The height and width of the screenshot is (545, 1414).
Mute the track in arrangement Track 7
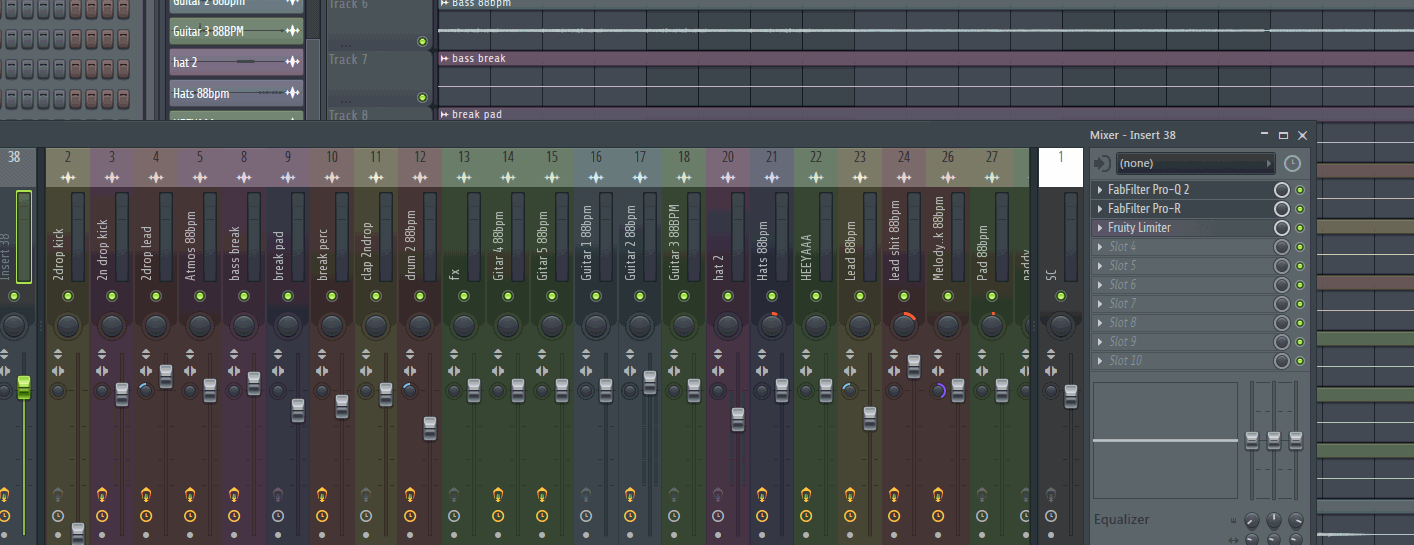point(422,97)
